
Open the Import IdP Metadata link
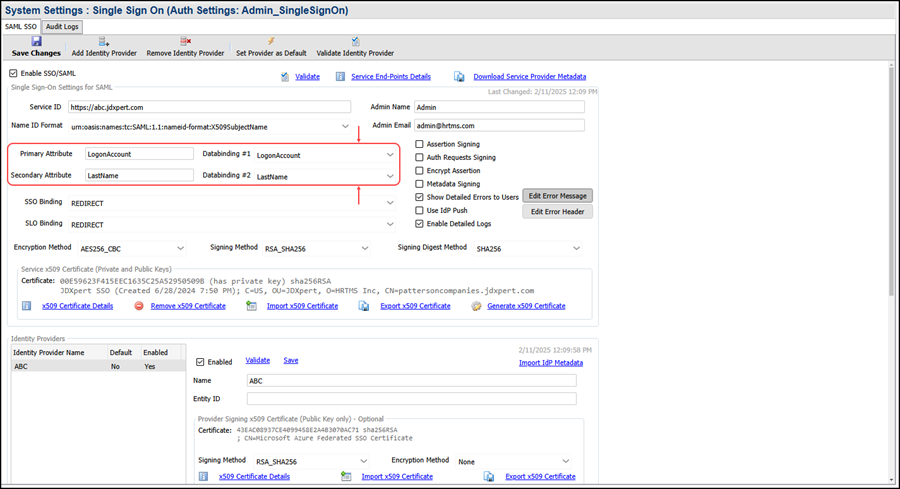(x=547, y=363)
